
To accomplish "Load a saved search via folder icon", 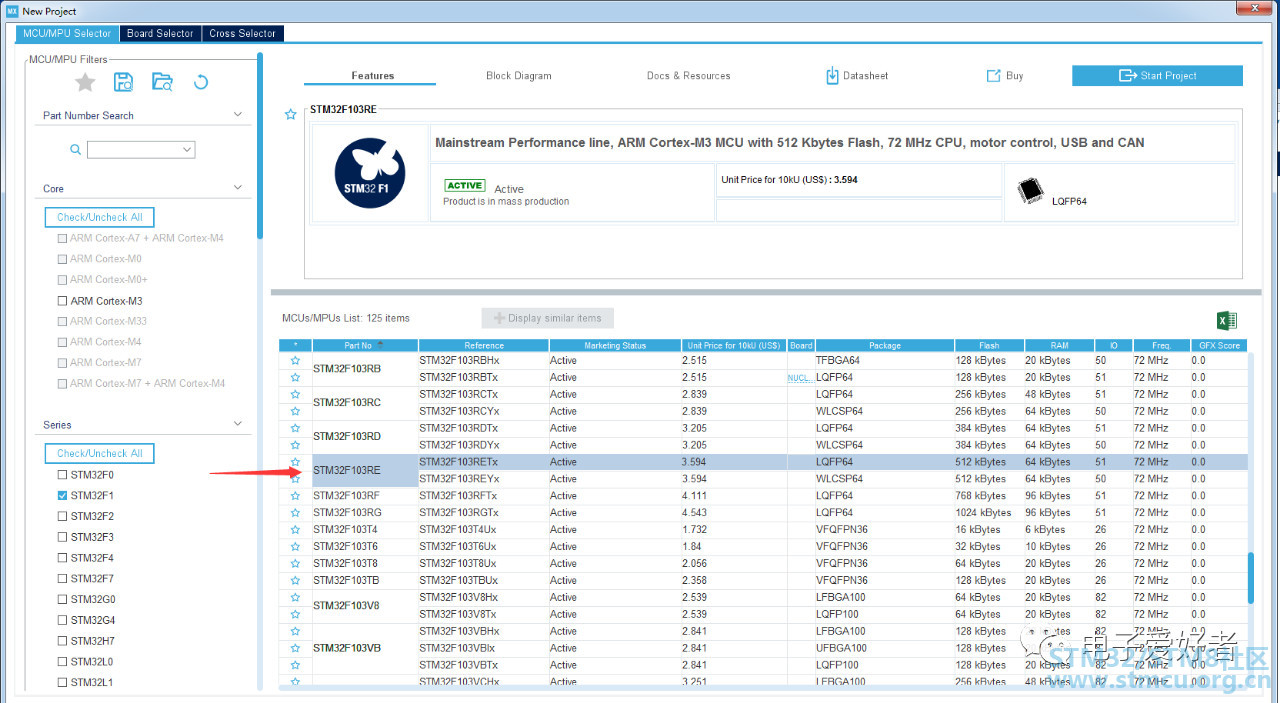I will pos(162,82).
